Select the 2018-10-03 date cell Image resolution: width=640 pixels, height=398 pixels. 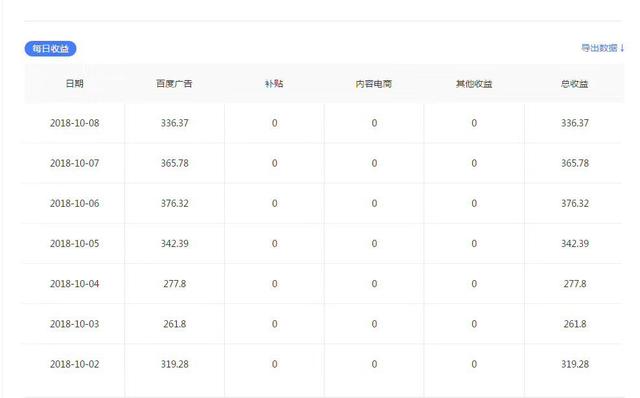(75, 324)
